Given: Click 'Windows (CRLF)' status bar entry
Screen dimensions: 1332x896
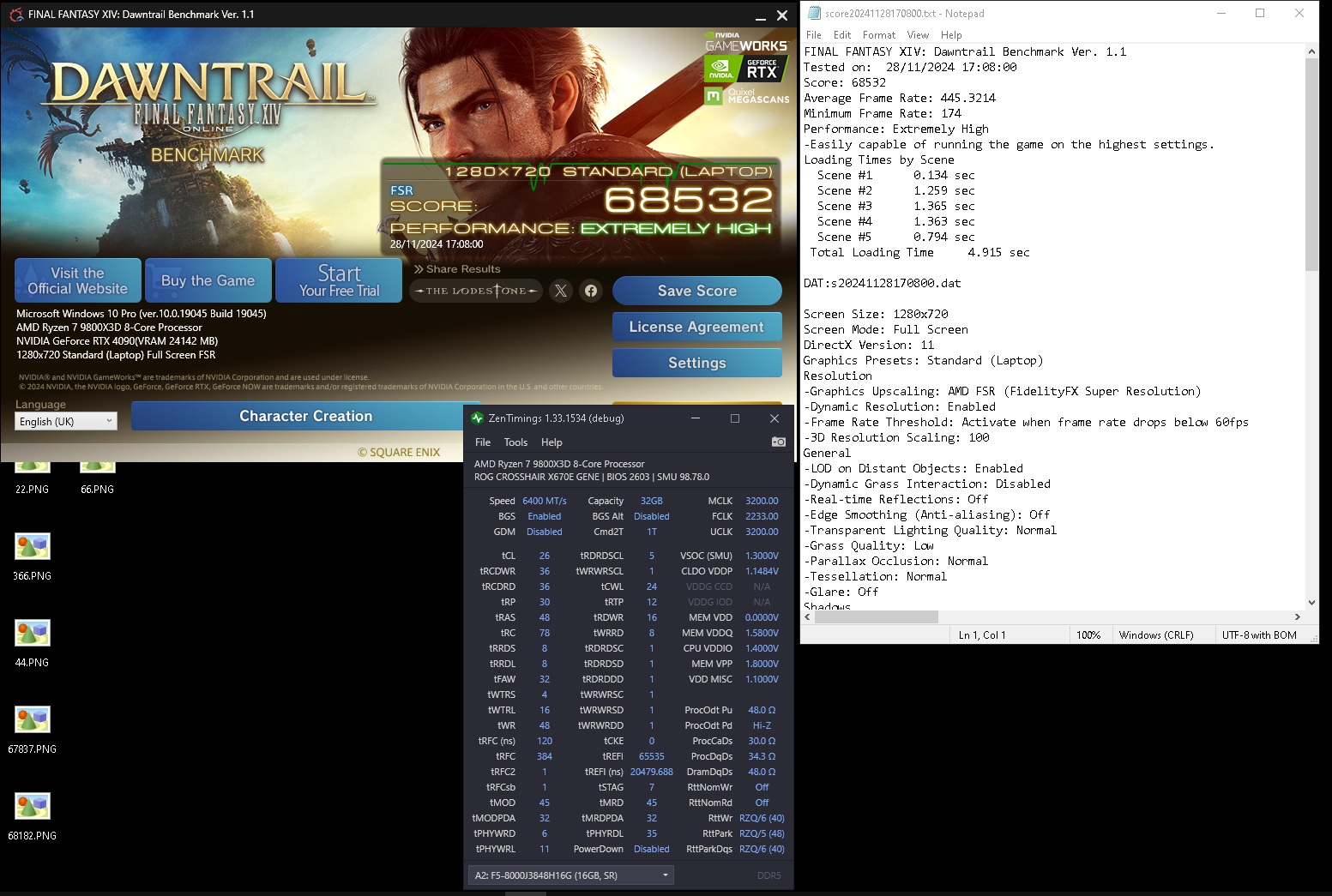Looking at the screenshot, I should [1156, 635].
